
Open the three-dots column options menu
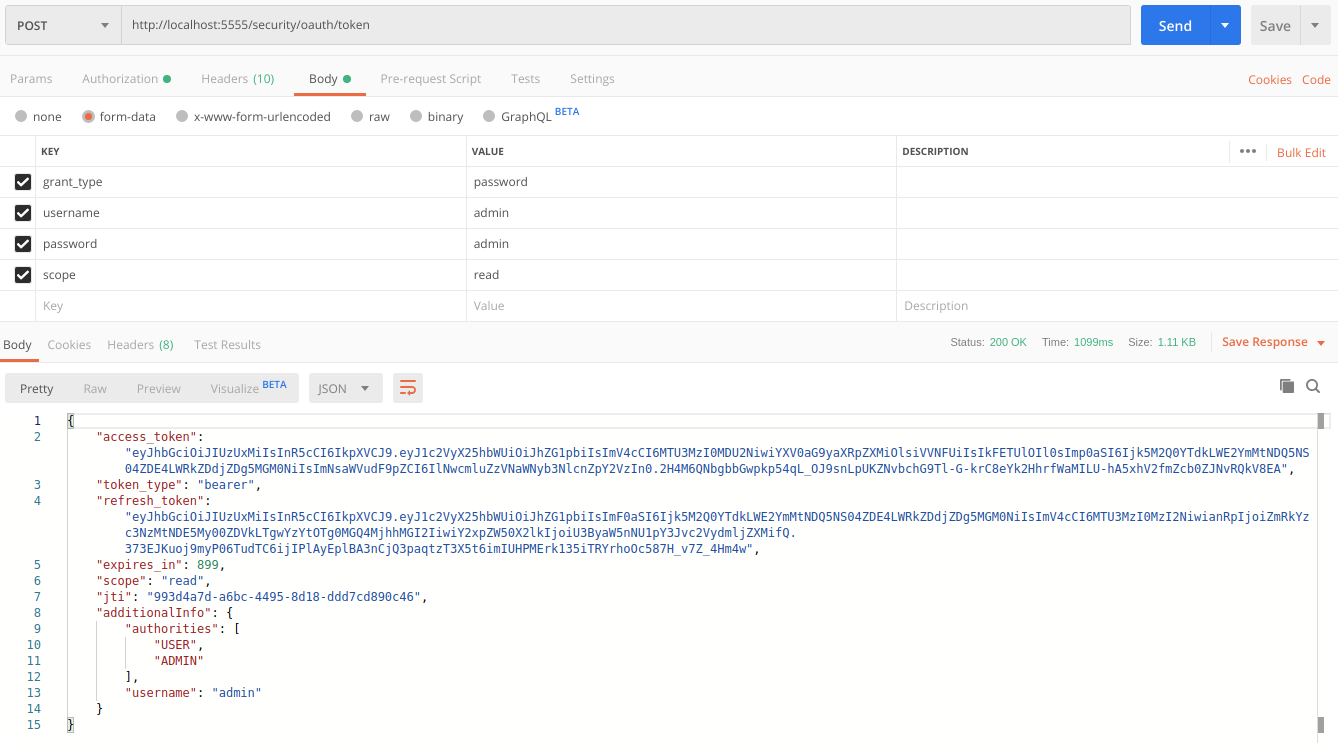click(x=1247, y=152)
